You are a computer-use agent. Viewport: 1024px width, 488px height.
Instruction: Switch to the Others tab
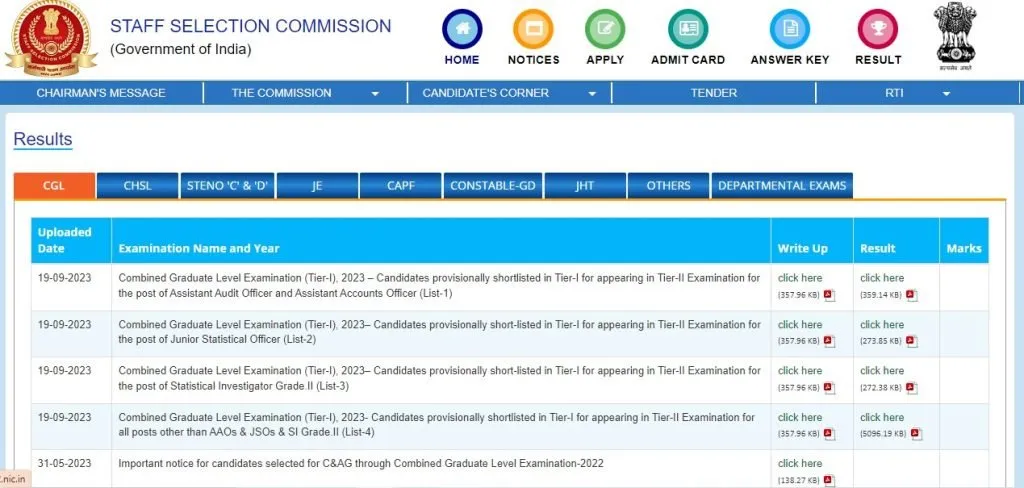point(668,186)
